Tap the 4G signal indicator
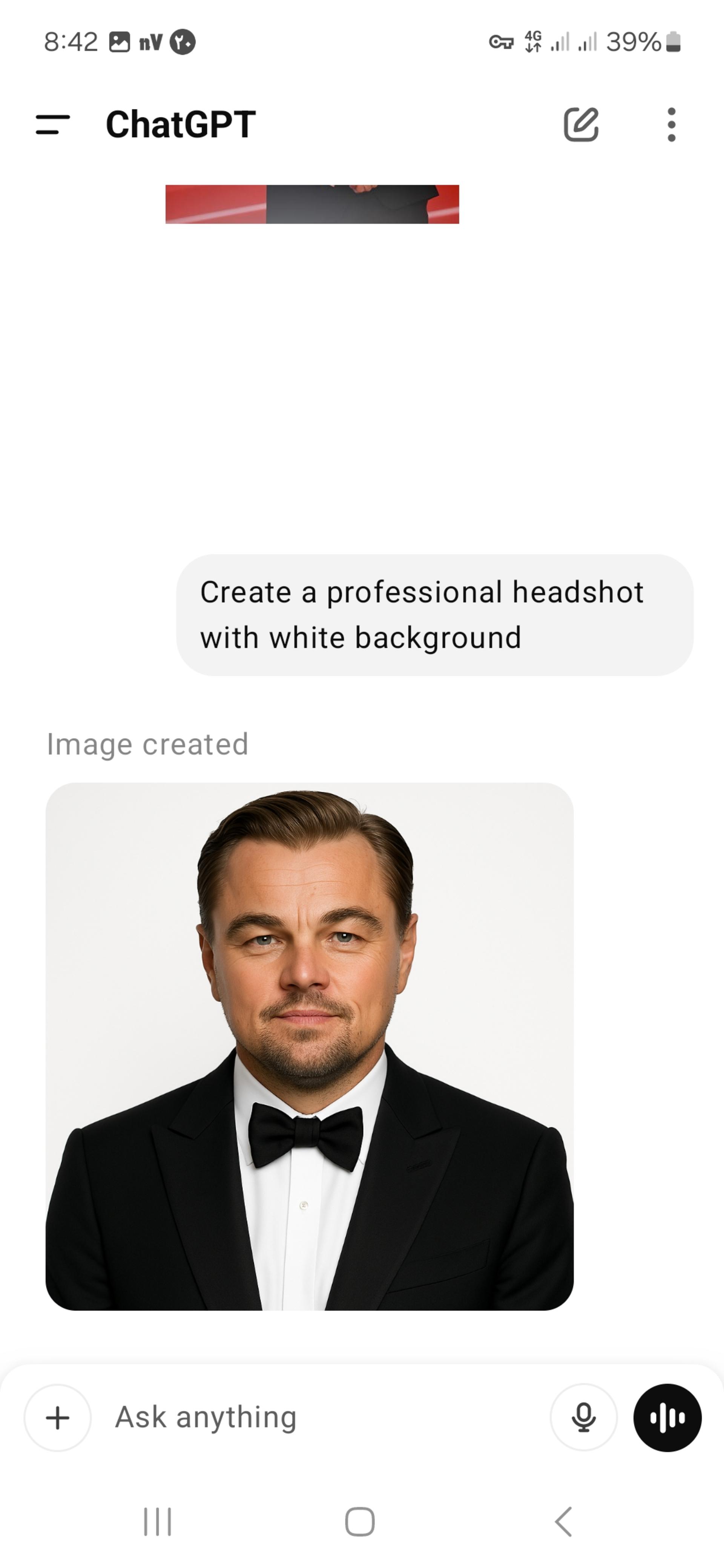This screenshot has height=1568, width=724. click(534, 42)
